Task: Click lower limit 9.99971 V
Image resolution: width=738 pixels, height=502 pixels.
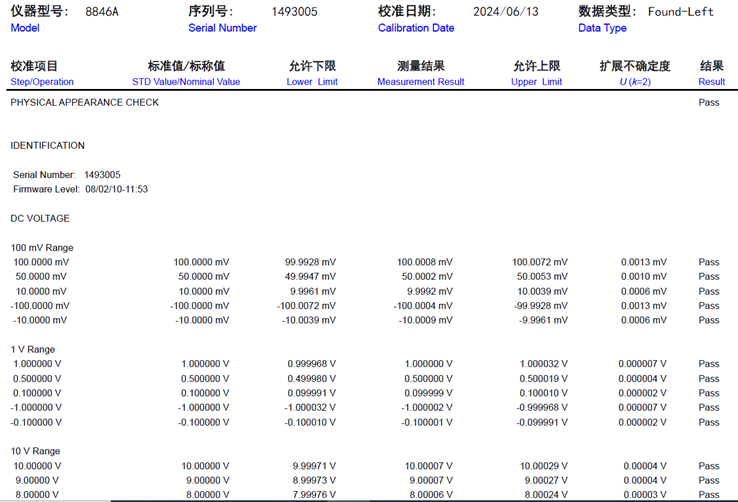Action: point(314,466)
